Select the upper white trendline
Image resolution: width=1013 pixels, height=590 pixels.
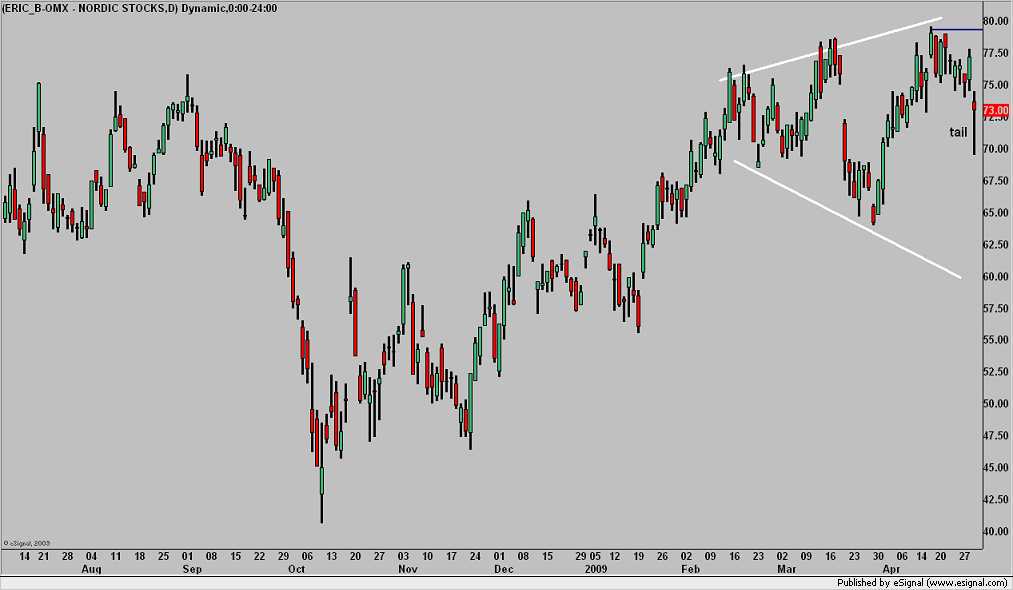click(830, 49)
